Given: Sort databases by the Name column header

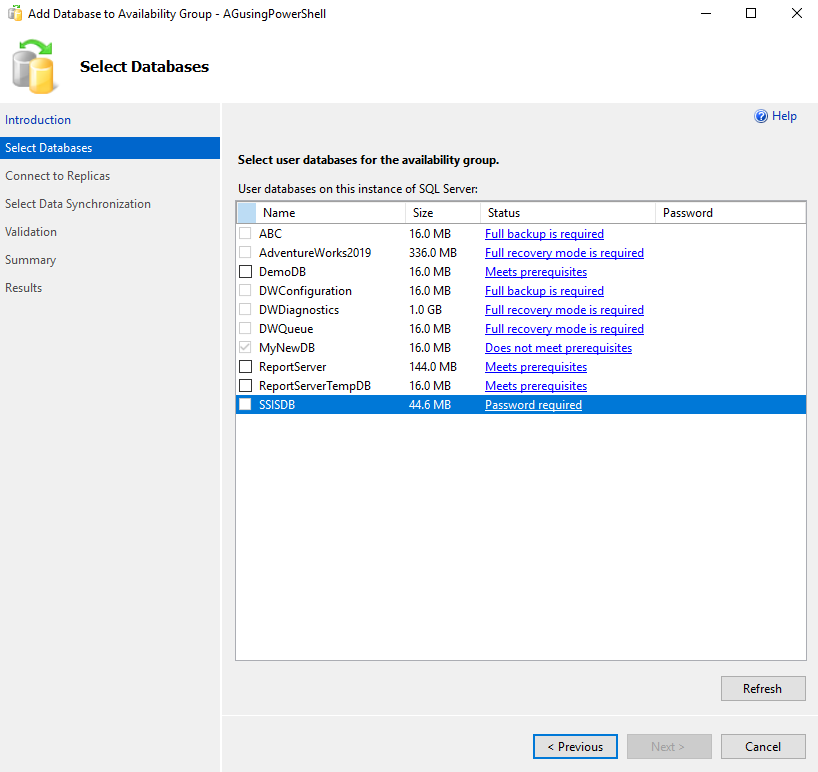Looking at the screenshot, I should click(x=279, y=212).
